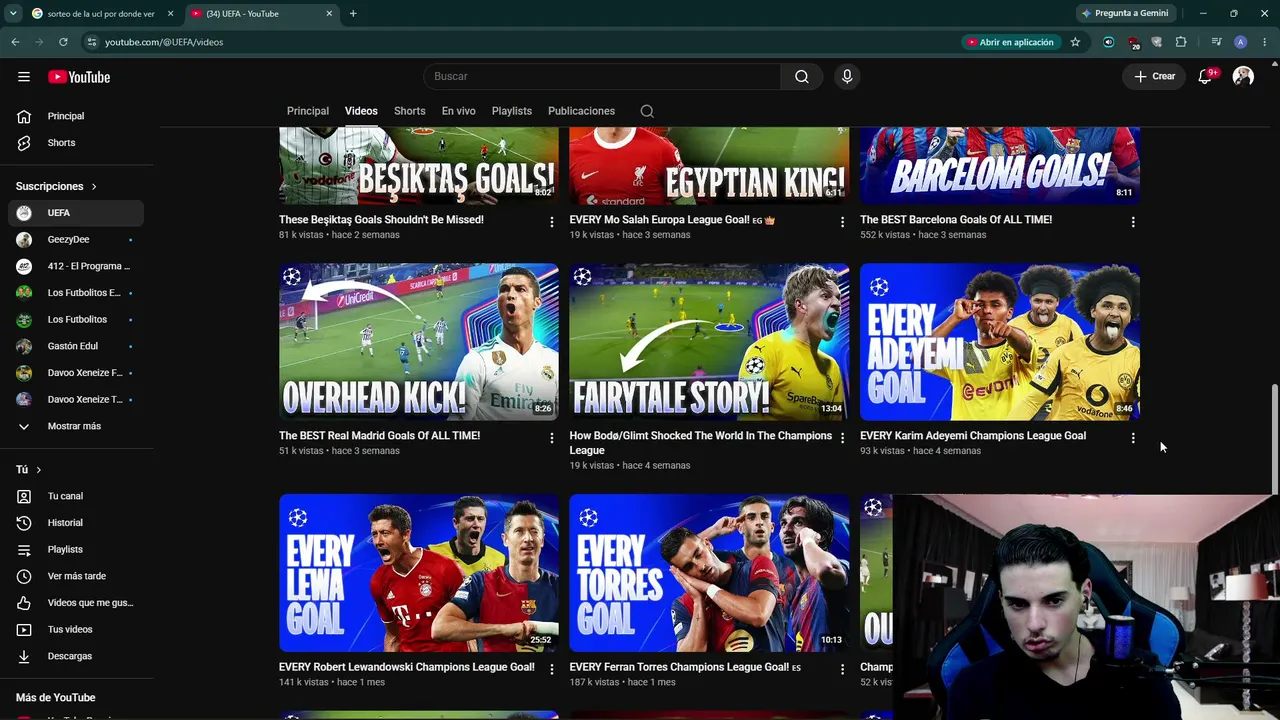The height and width of the screenshot is (720, 1280).
Task: Open the media controls icon in Chrome
Action: coord(1216,42)
